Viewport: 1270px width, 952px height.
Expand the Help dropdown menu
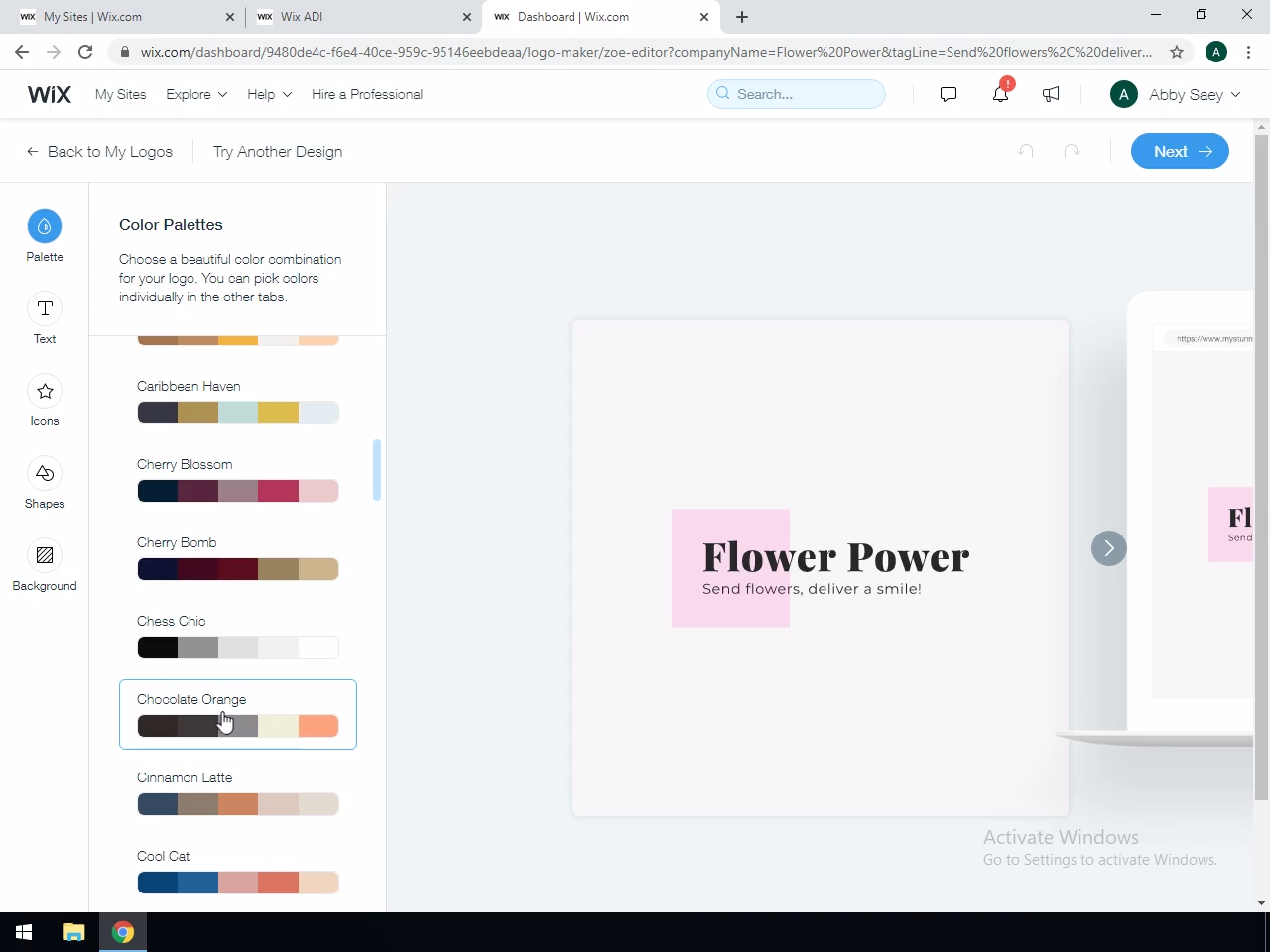coord(269,94)
